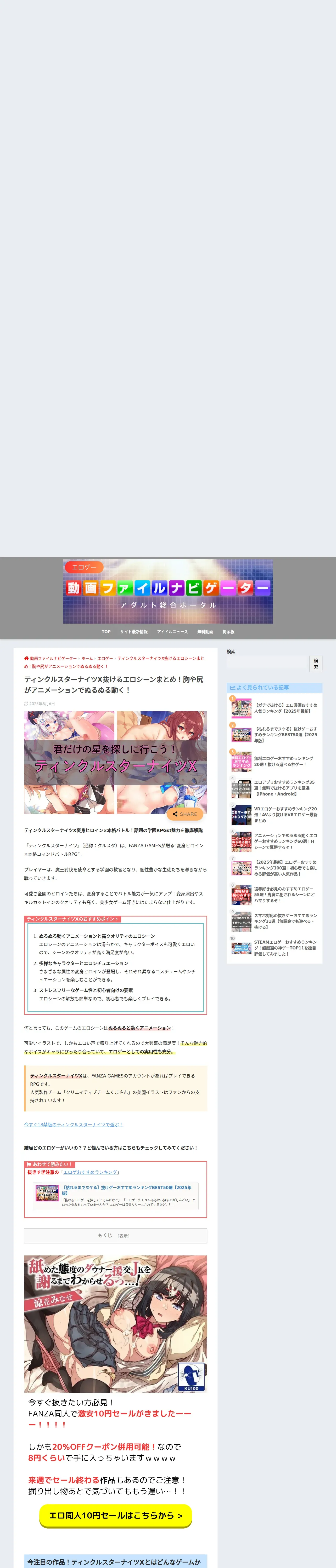Click the SHARE button on the article image
This screenshot has height=1568, width=336.
coord(185,814)
